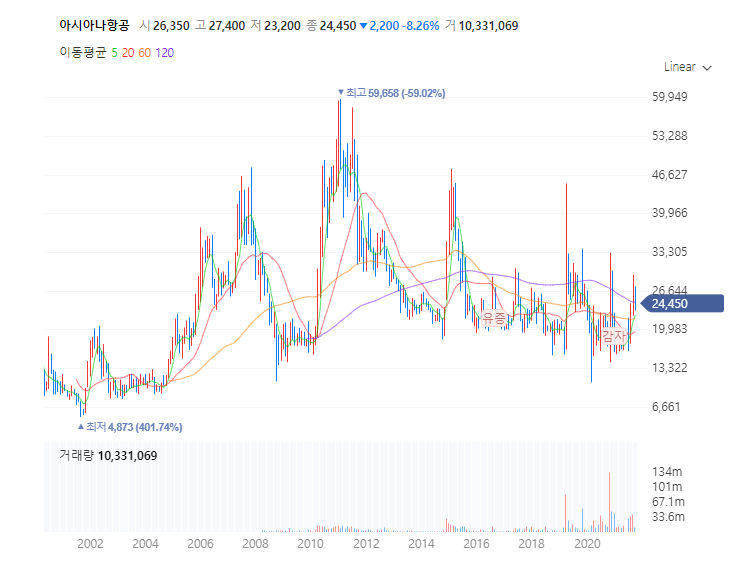Click the opening price 26,350

coord(171,26)
